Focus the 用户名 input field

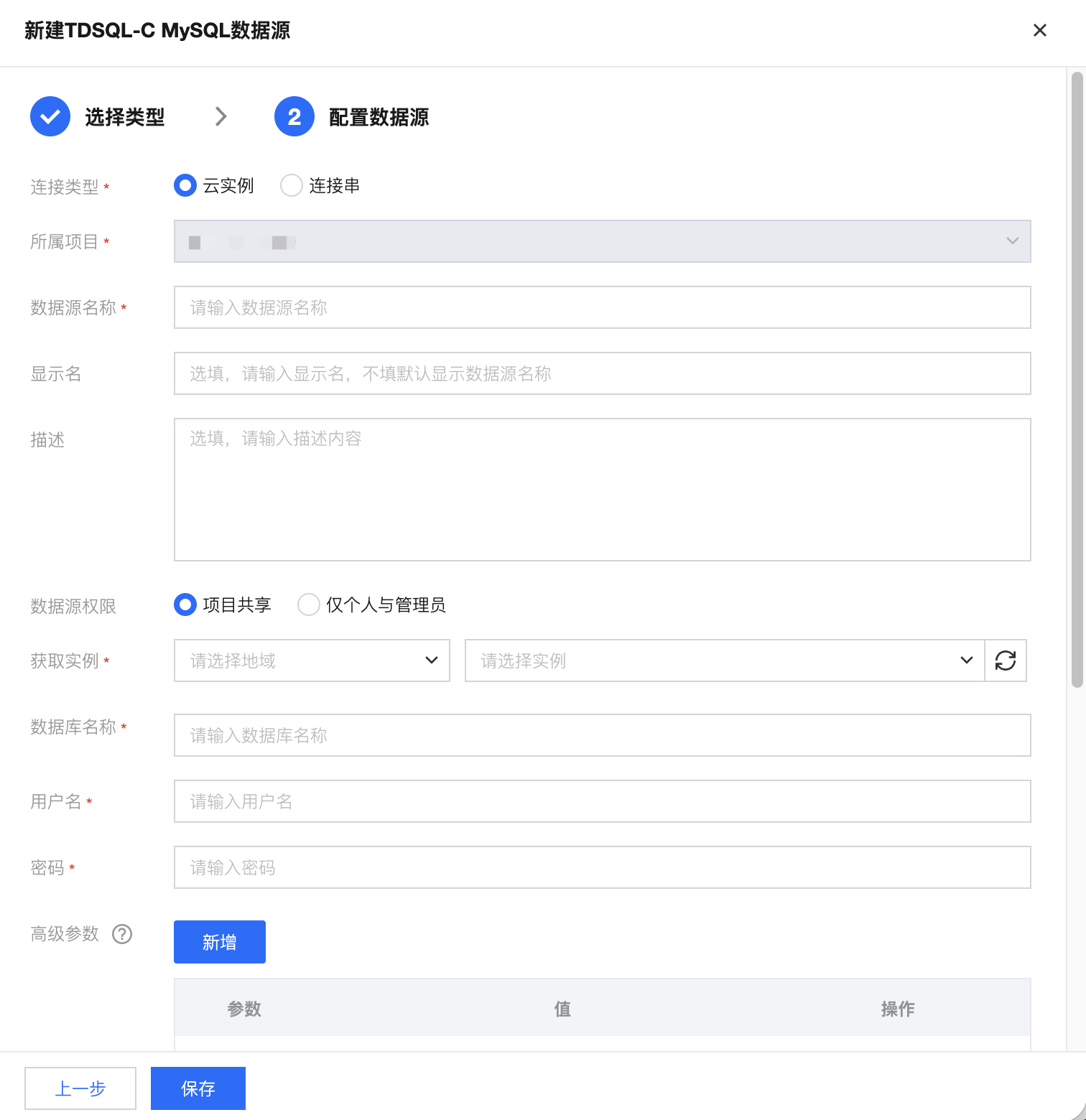[x=602, y=801]
